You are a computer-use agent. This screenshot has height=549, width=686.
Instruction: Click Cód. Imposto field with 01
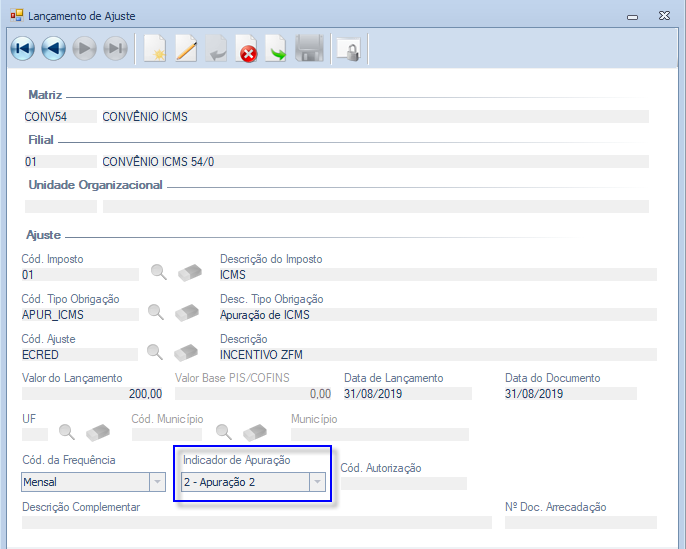(80, 275)
